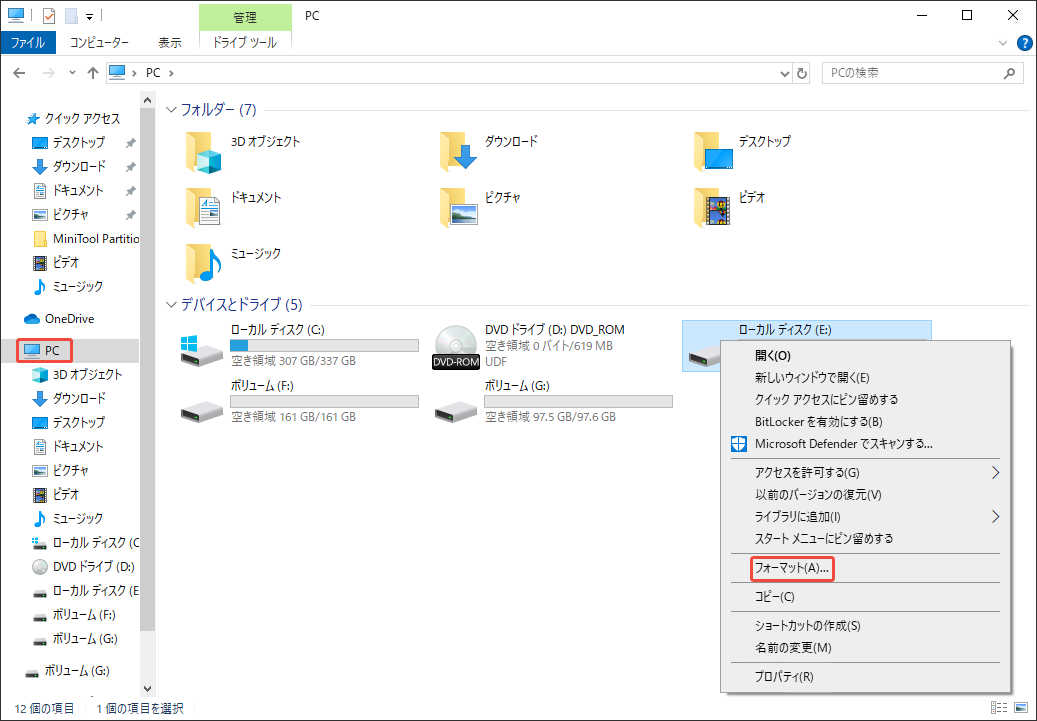Click the G: drive usage bar
The height and width of the screenshot is (721, 1037).
coord(578,402)
